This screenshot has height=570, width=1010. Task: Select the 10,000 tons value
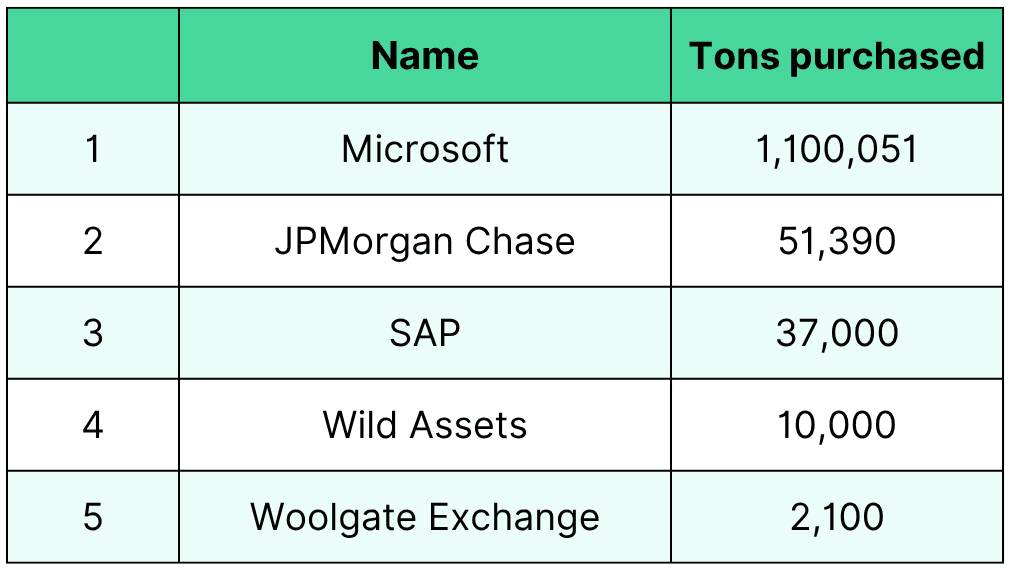837,425
